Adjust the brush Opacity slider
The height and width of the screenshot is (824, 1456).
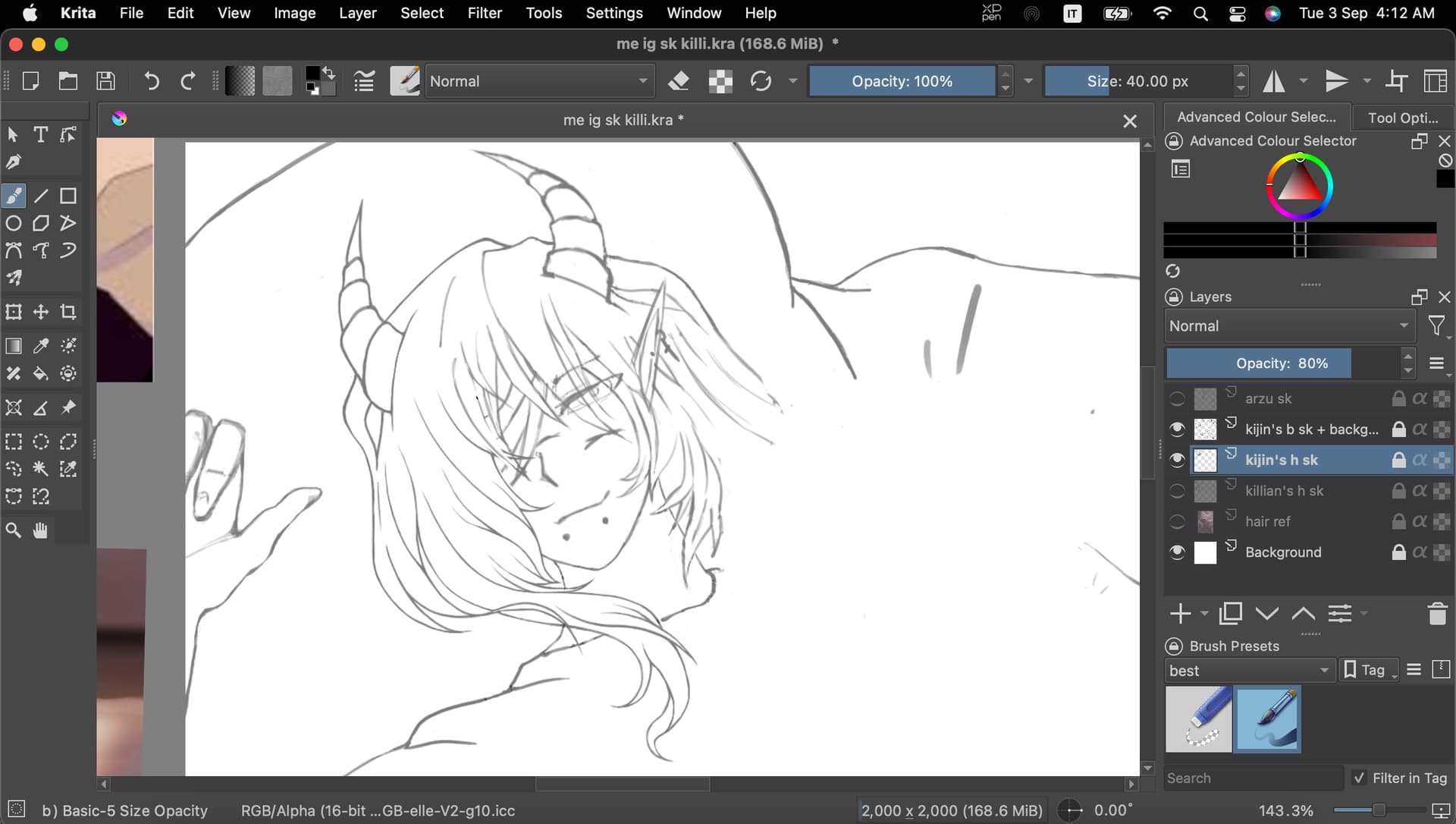click(902, 80)
